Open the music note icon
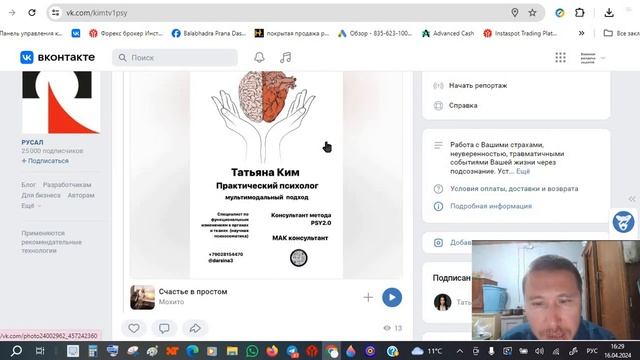640x360 pixels. (285, 58)
